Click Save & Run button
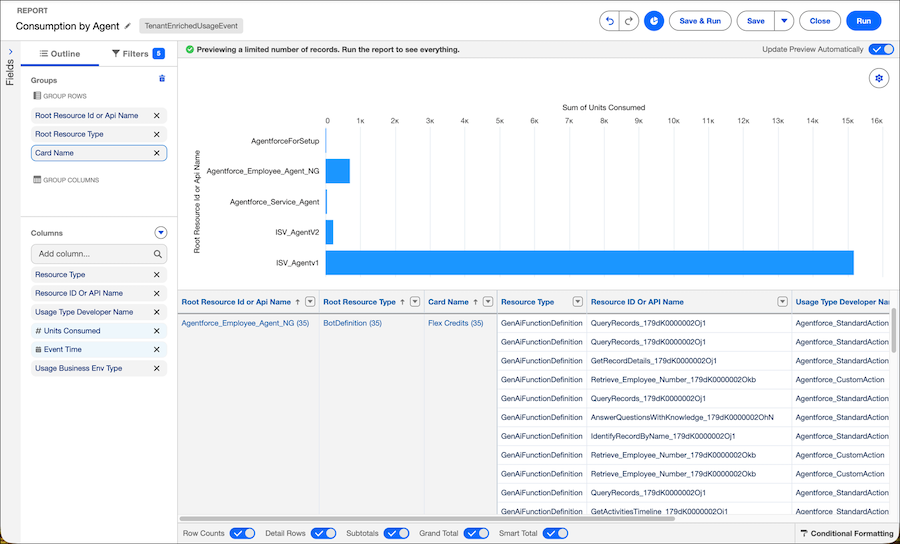 [x=700, y=21]
